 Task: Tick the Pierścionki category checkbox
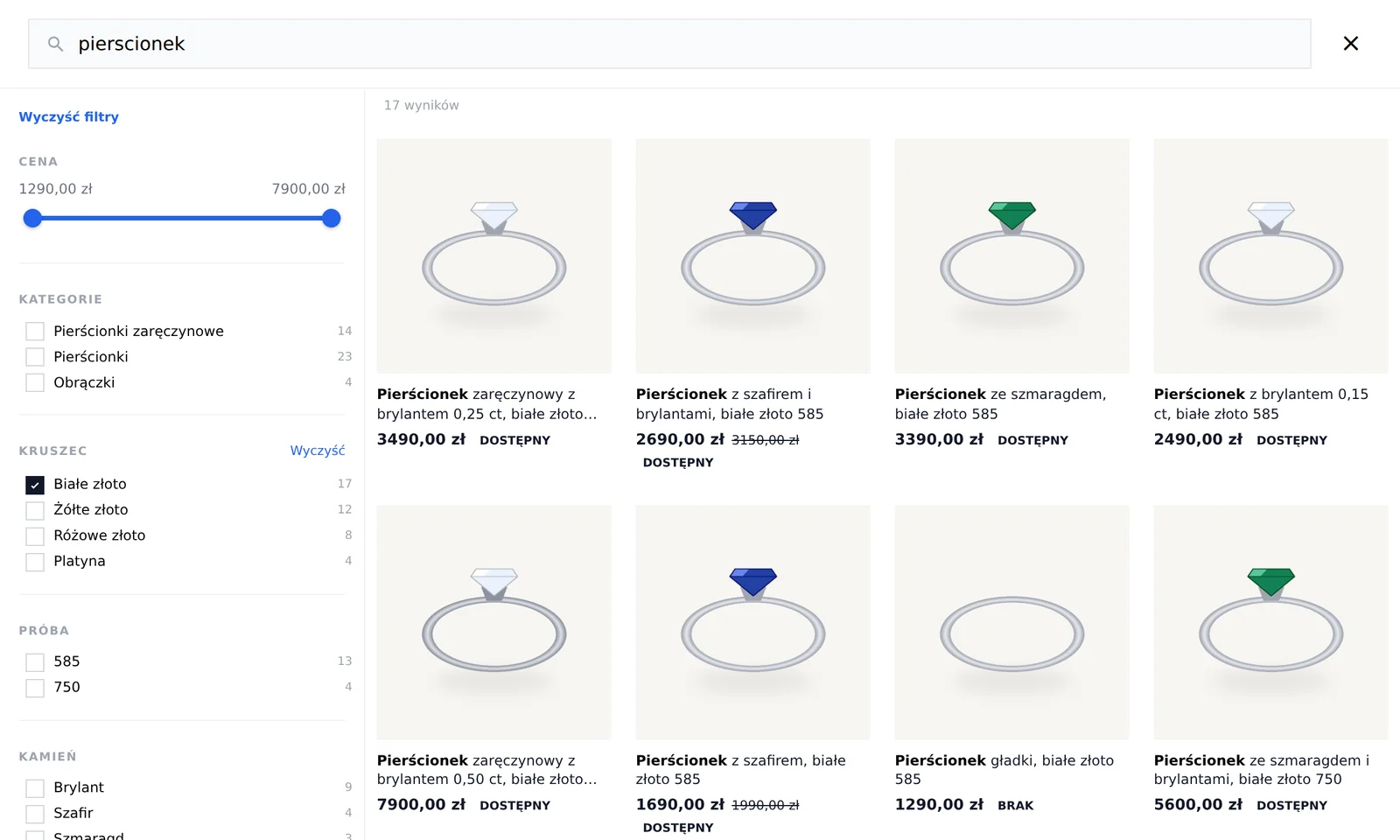(35, 357)
